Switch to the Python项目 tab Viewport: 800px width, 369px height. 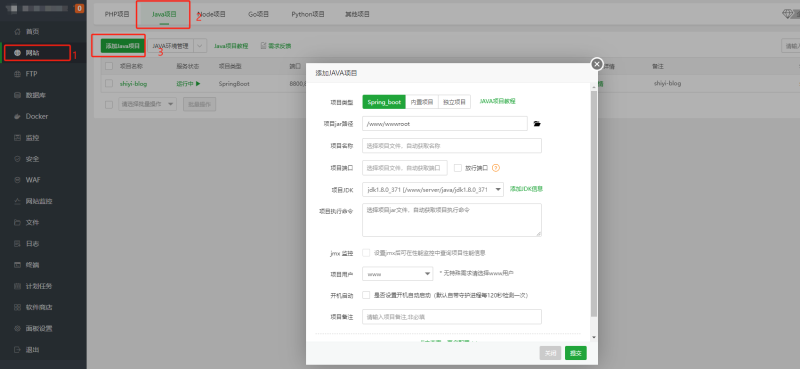click(308, 14)
